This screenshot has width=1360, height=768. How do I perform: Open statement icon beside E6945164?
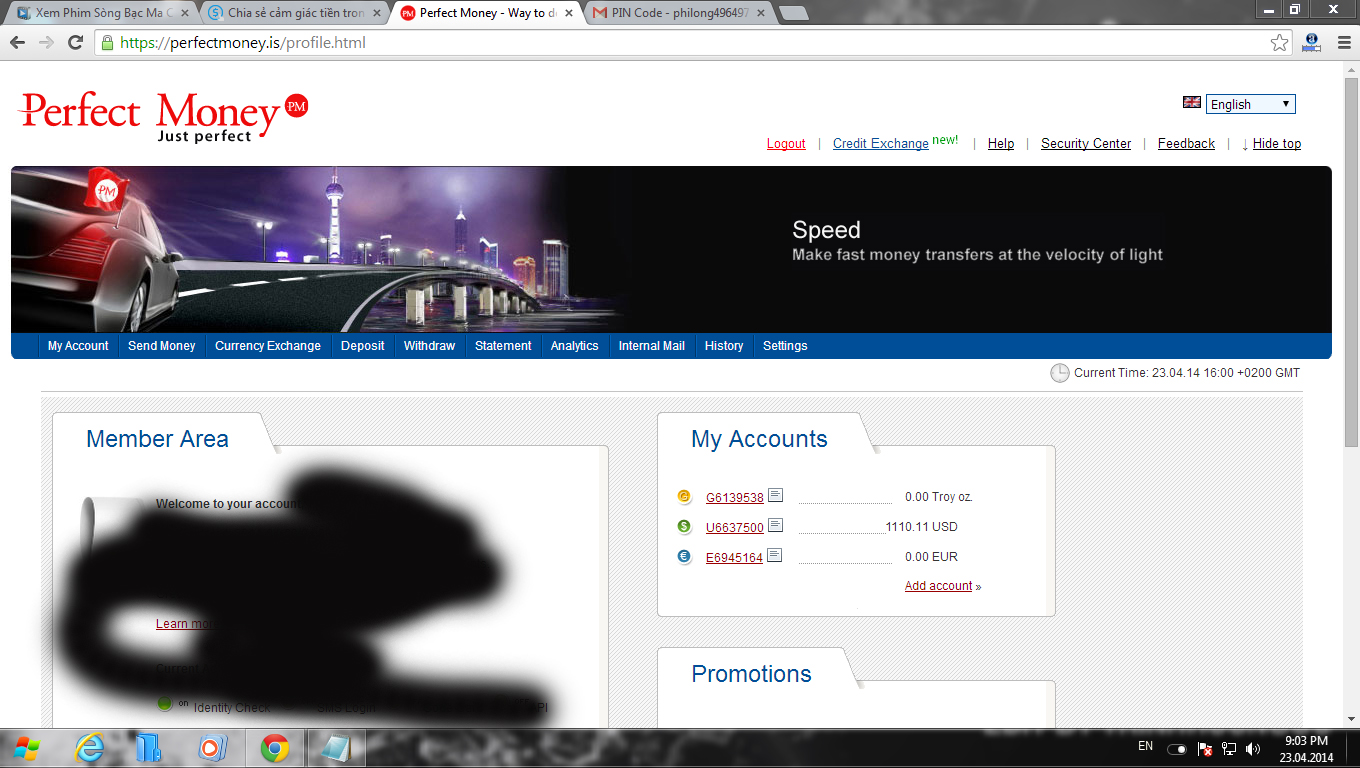click(775, 556)
